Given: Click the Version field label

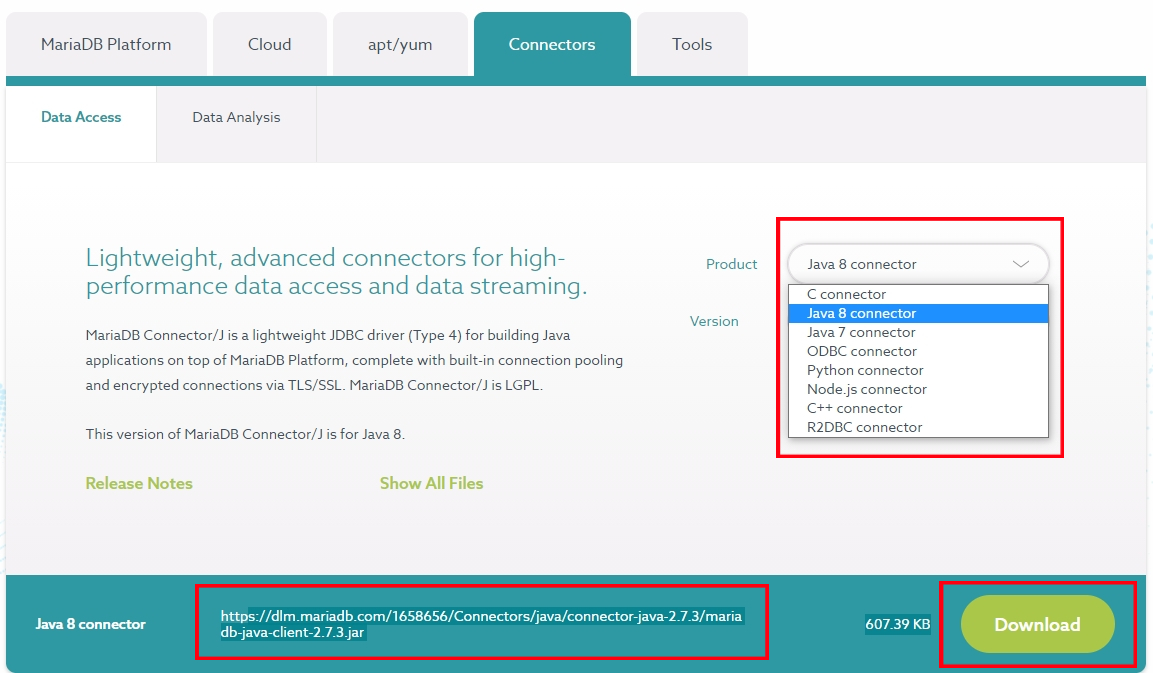Looking at the screenshot, I should (714, 321).
